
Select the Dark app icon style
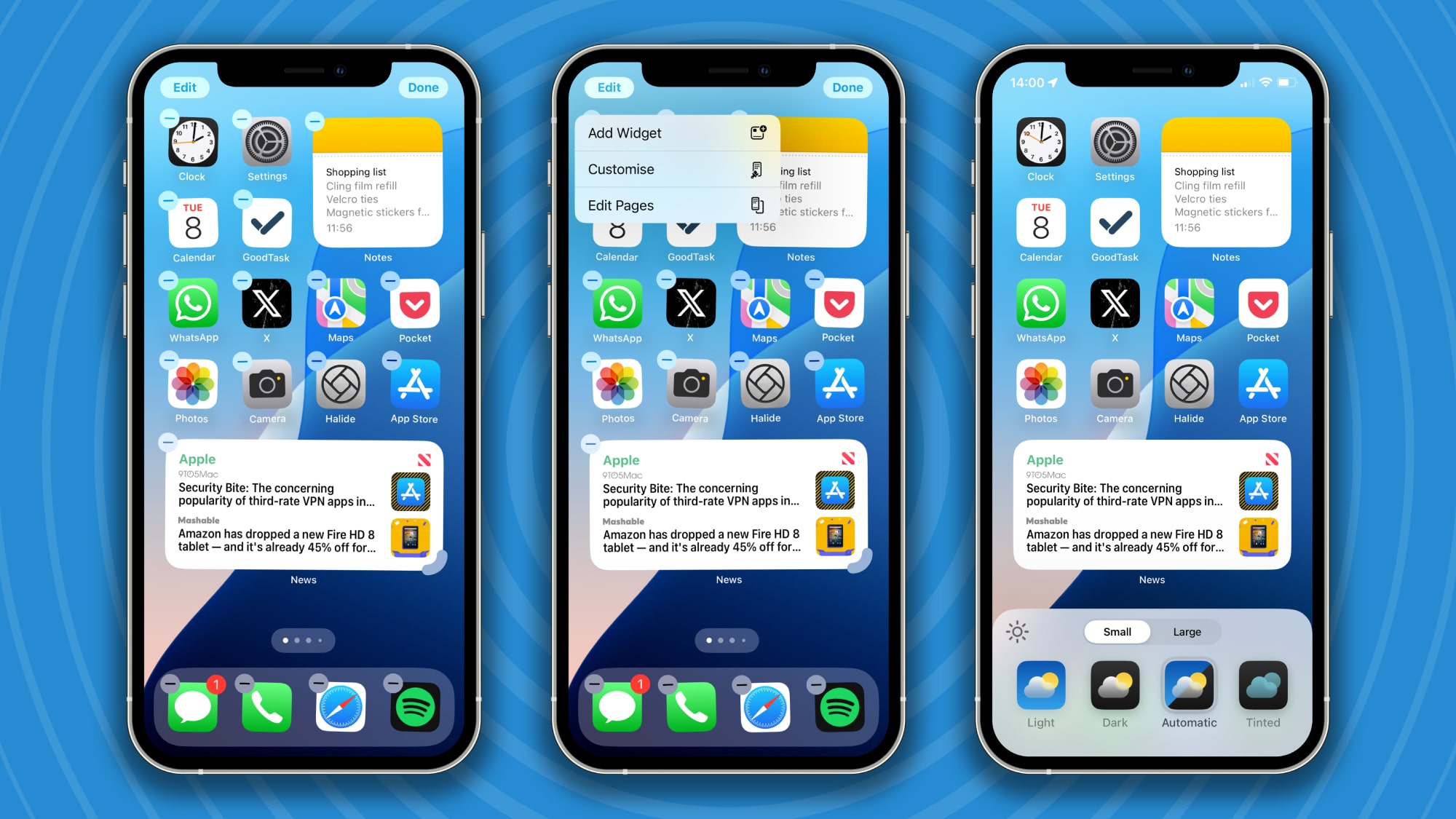[x=1115, y=686]
